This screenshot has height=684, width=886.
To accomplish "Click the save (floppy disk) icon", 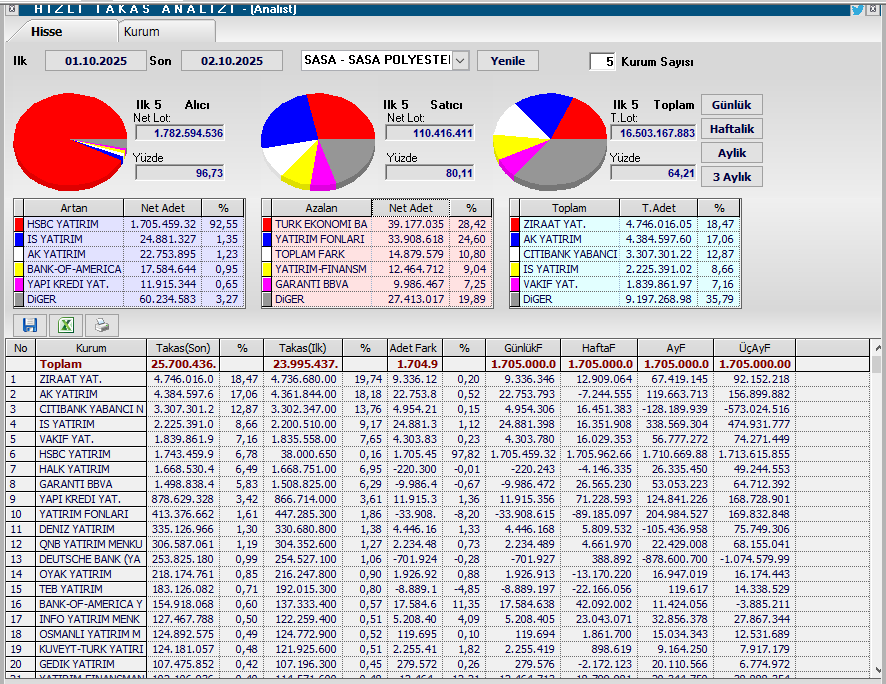I will tap(30, 325).
